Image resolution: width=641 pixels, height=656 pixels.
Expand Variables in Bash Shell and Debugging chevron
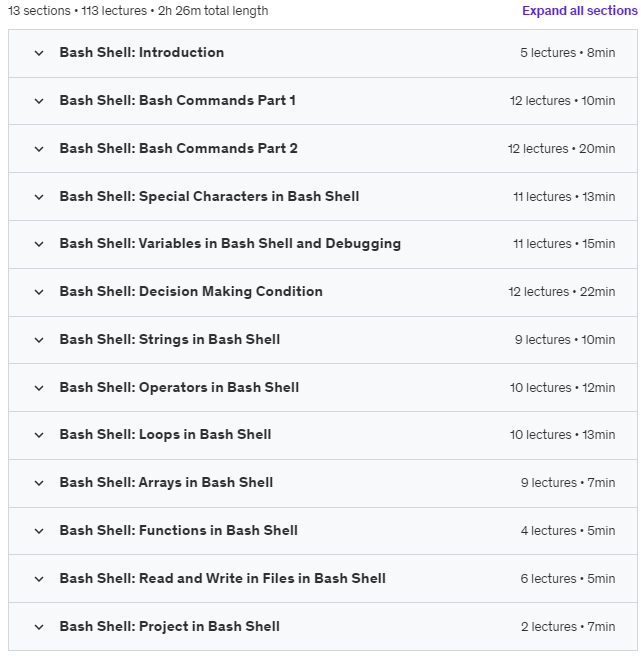click(39, 244)
